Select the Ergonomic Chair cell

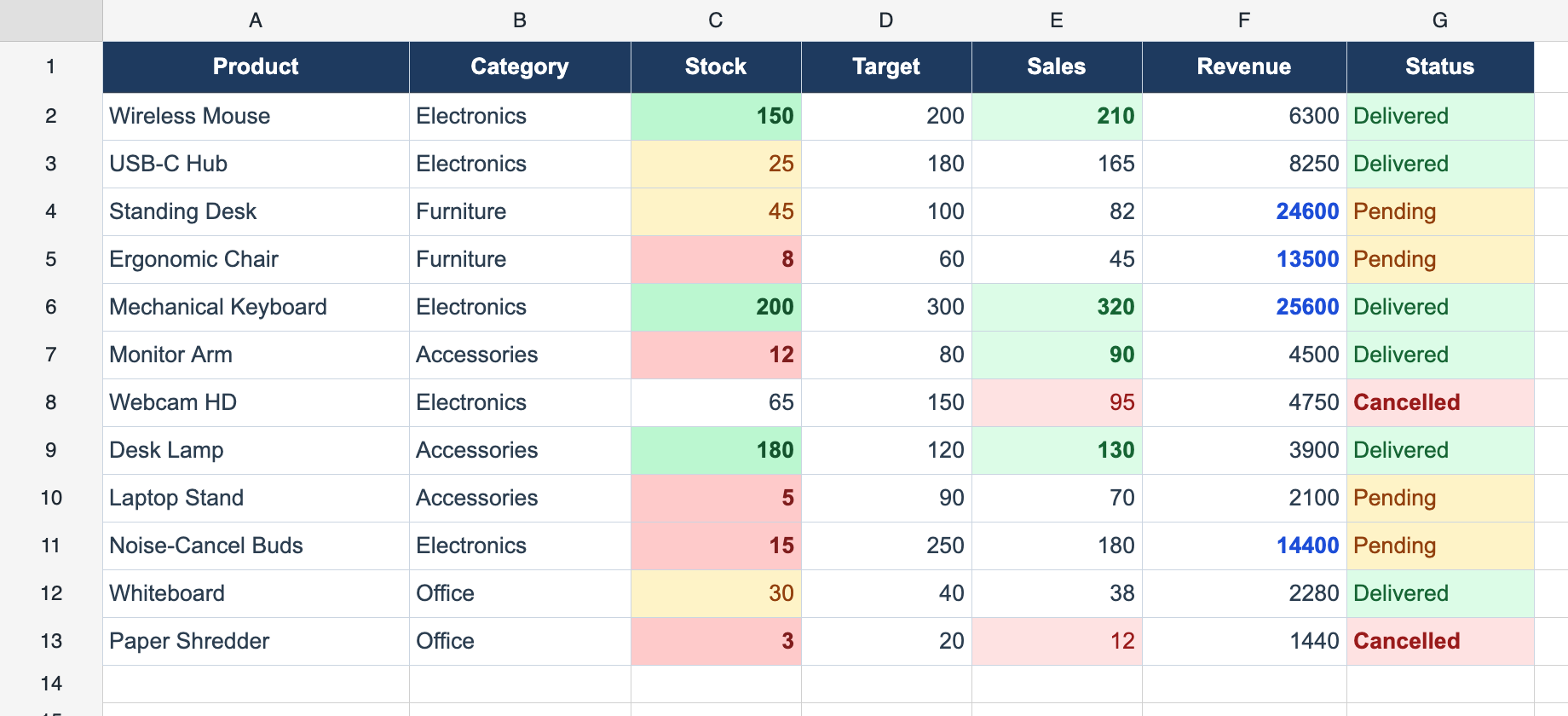(x=256, y=259)
